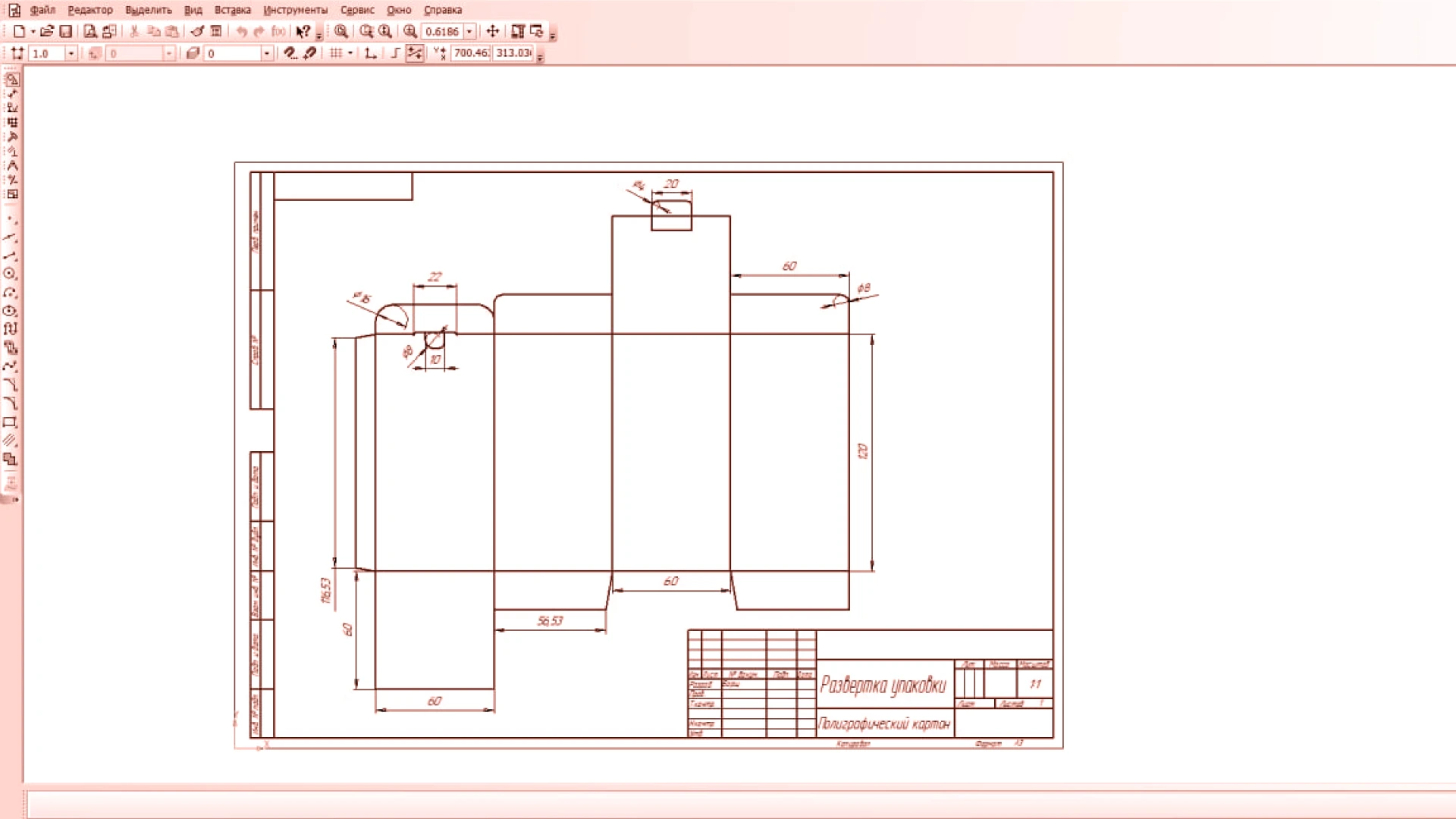The width and height of the screenshot is (1456, 819).
Task: Click the X coordinate field 700.46
Action: point(470,53)
